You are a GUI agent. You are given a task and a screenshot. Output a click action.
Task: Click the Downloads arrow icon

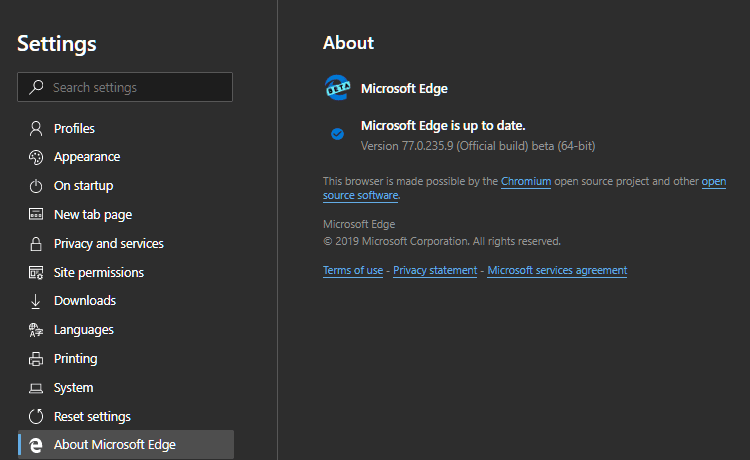coord(35,301)
